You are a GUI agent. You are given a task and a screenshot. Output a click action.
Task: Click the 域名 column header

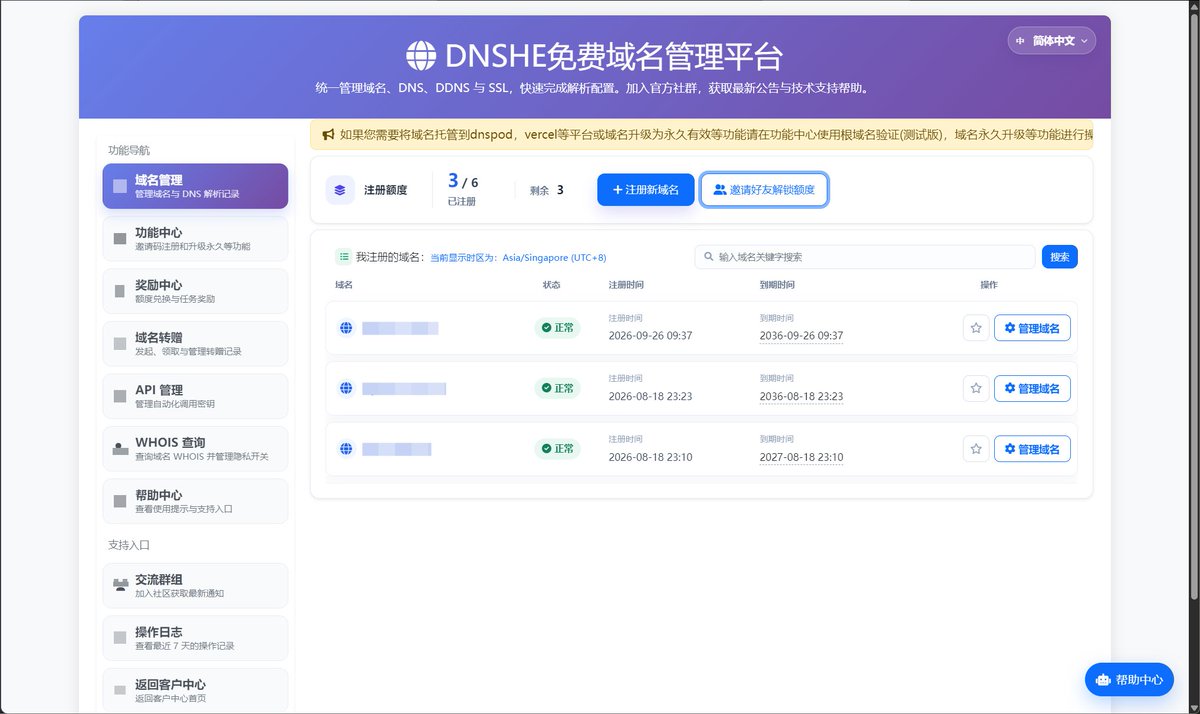pyautogui.click(x=344, y=285)
